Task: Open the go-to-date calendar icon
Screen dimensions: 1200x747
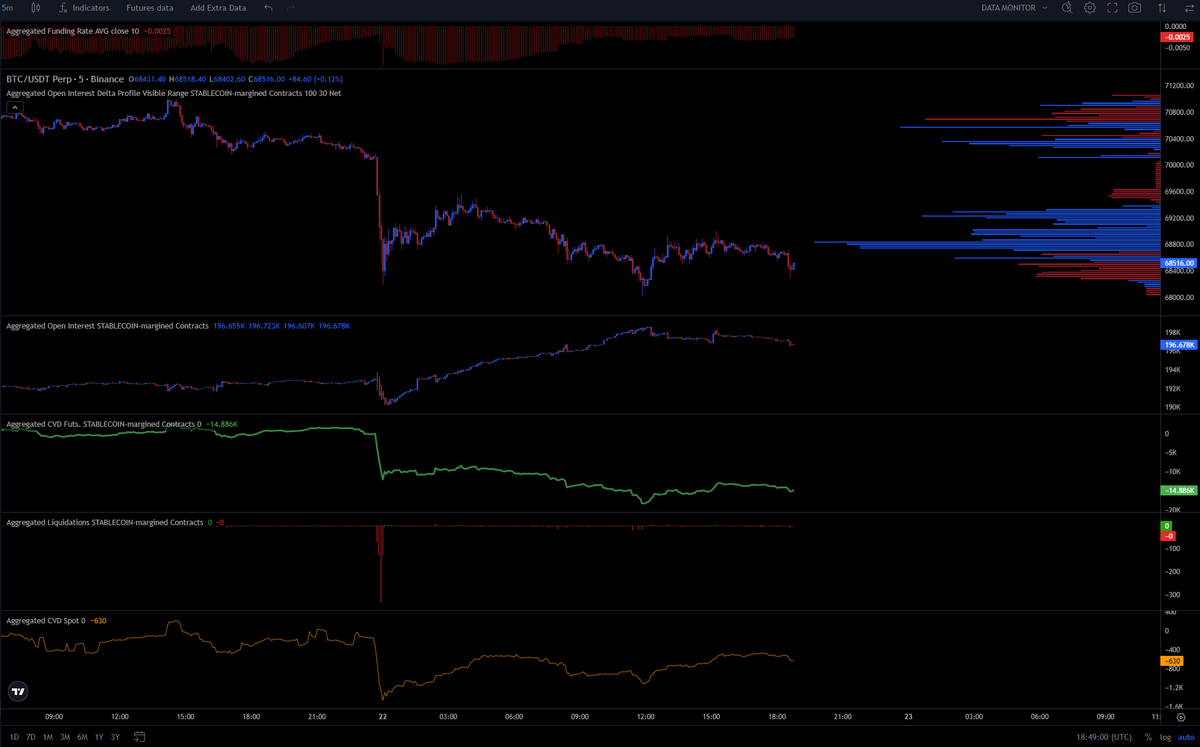Action: [x=139, y=737]
